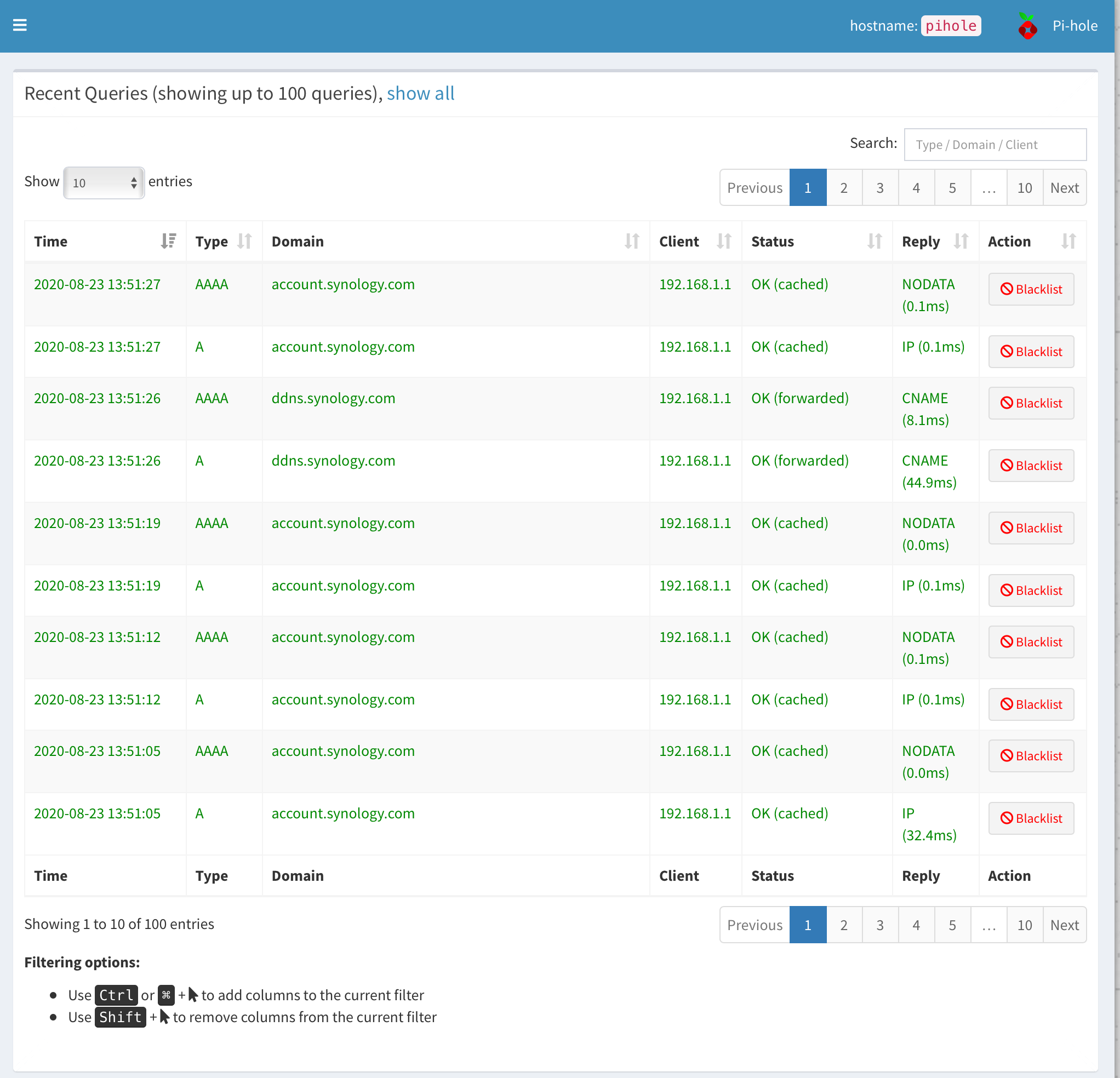Click the show all queries link
The image size is (1120, 1078).
point(421,93)
